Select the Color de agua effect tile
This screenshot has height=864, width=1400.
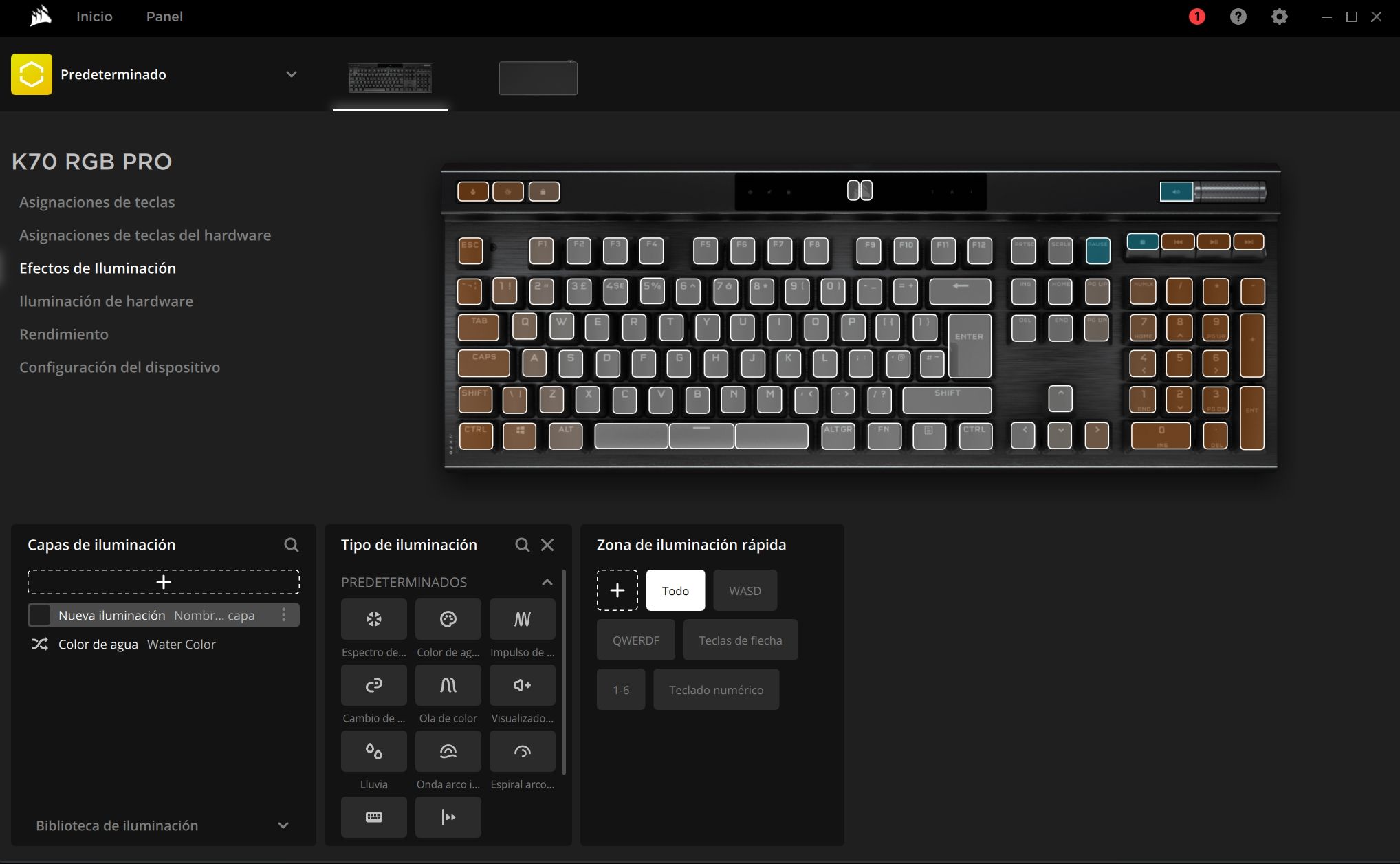[x=448, y=619]
